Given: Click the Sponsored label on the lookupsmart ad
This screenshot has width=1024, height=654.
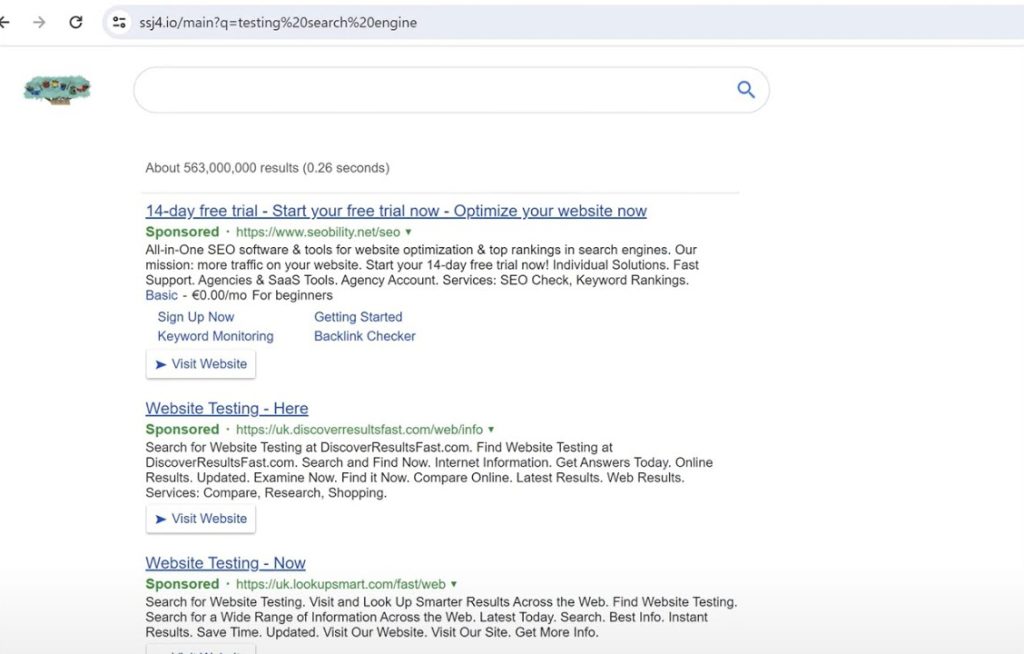Looking at the screenshot, I should coord(182,584).
